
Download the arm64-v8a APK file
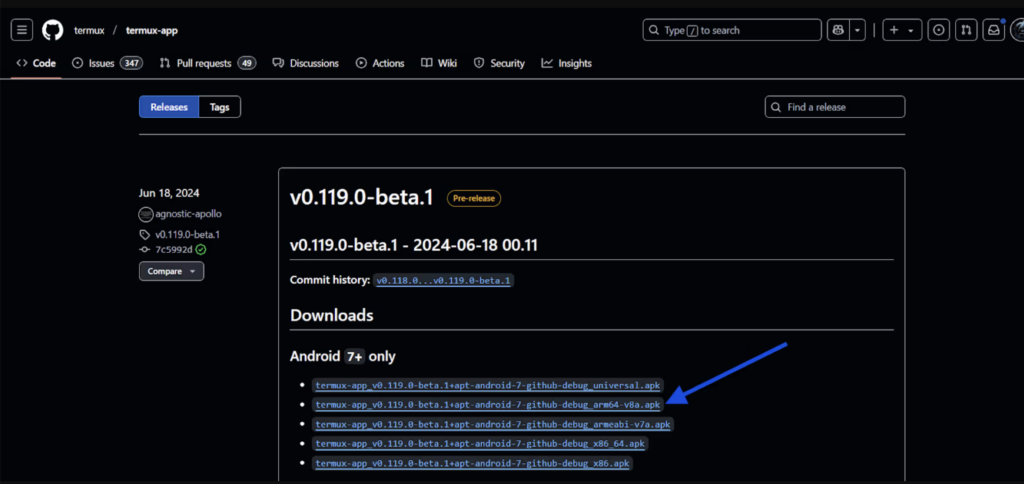click(487, 405)
